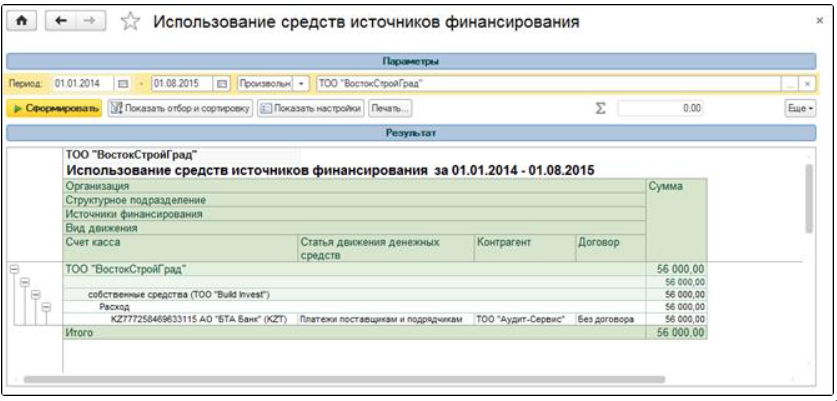Collapse the собственные средства group node
Screen dimensions: 837x401
tap(35, 294)
